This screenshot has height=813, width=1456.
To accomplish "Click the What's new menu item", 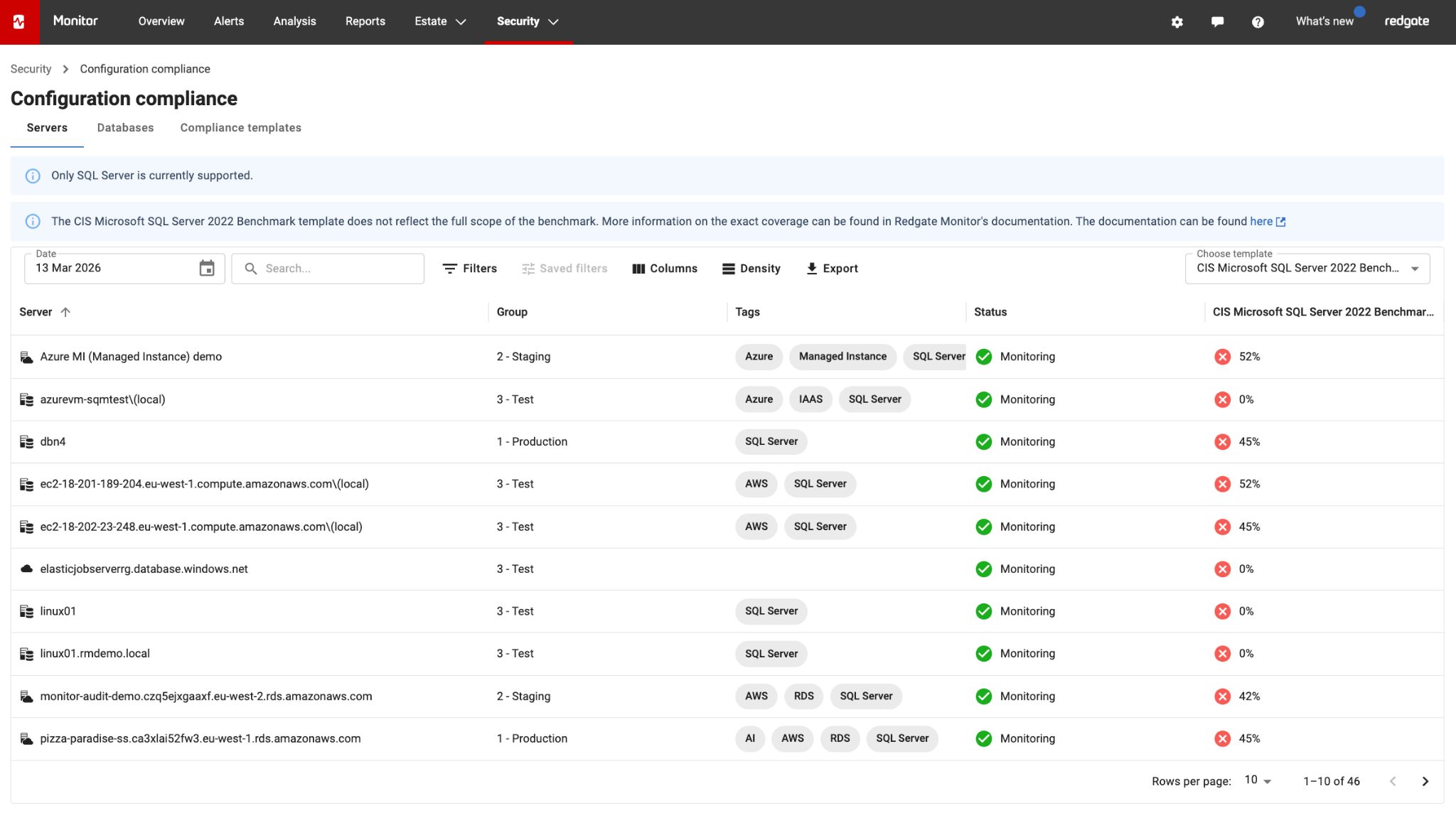I will 1324,21.
